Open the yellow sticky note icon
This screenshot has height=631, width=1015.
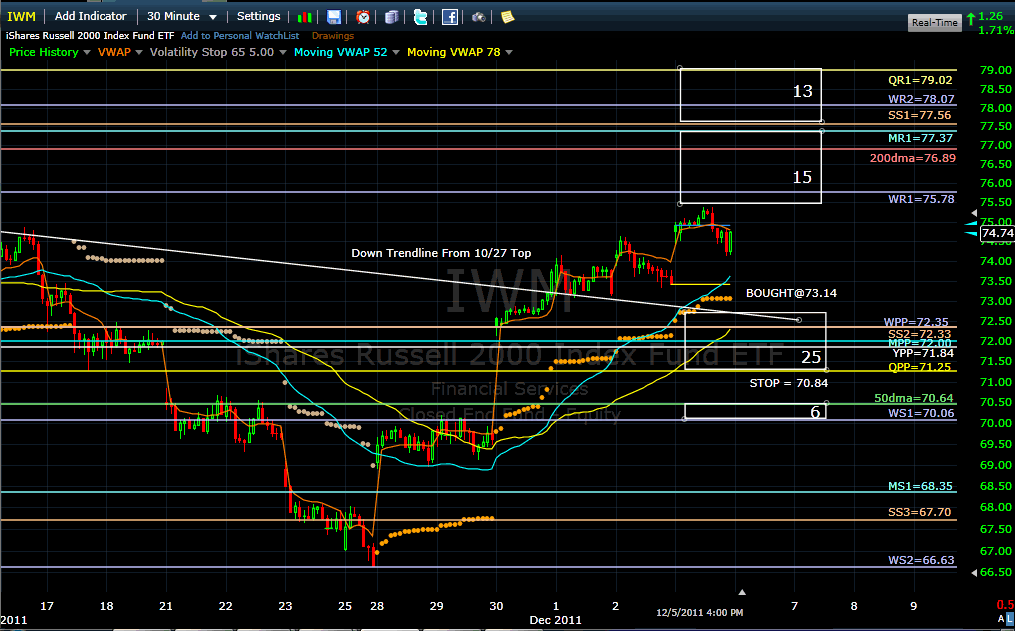(x=508, y=17)
